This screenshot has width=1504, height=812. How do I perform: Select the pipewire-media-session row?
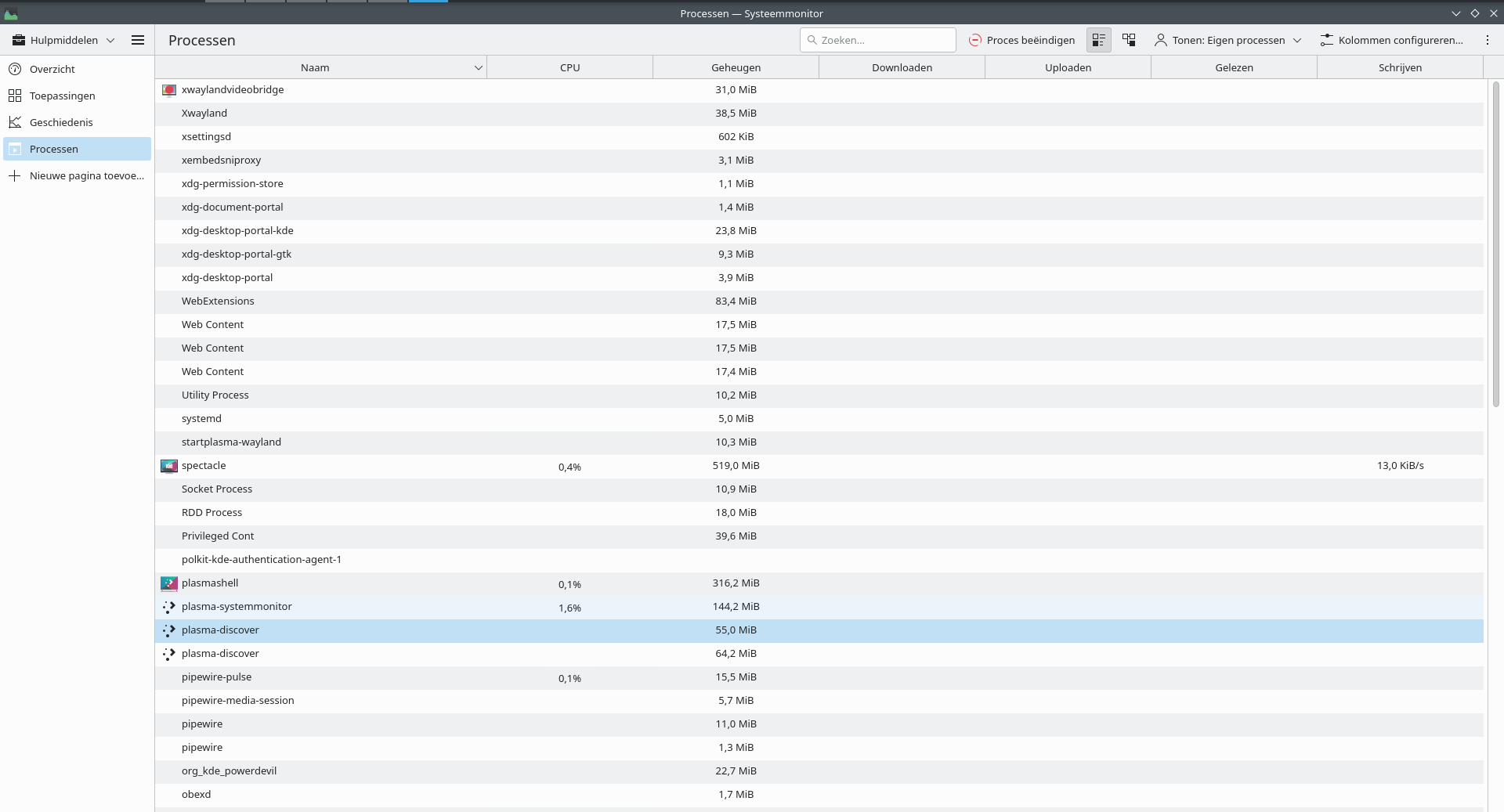tap(819, 701)
